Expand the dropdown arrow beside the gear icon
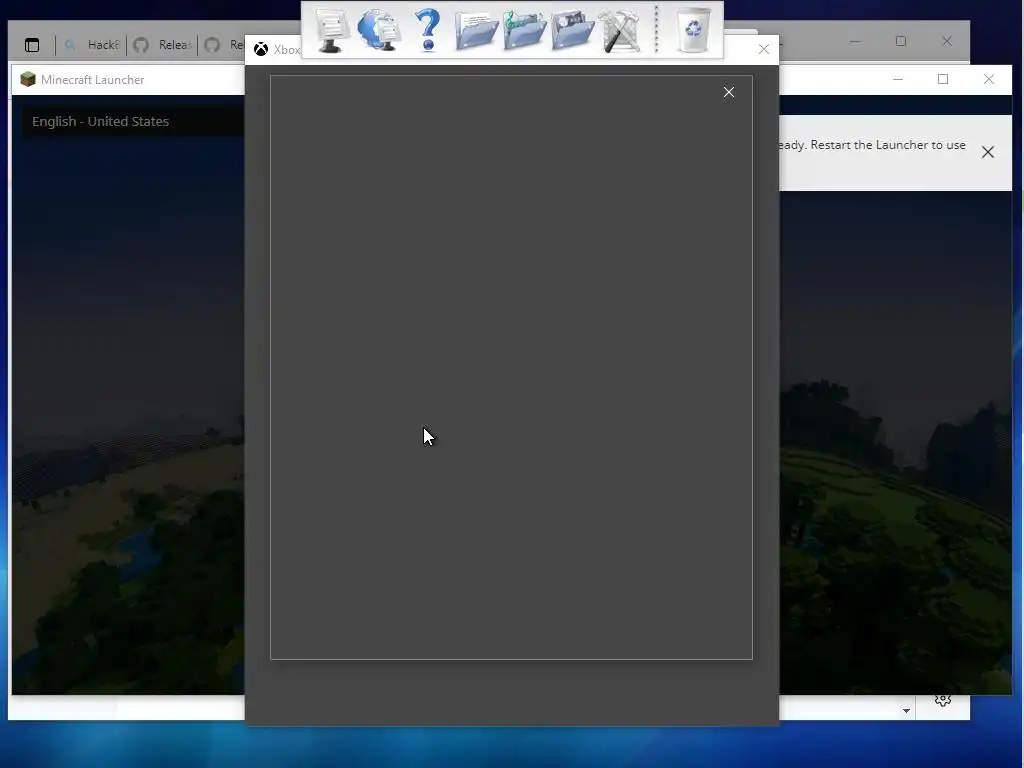The width and height of the screenshot is (1024, 768). pyautogui.click(x=906, y=711)
